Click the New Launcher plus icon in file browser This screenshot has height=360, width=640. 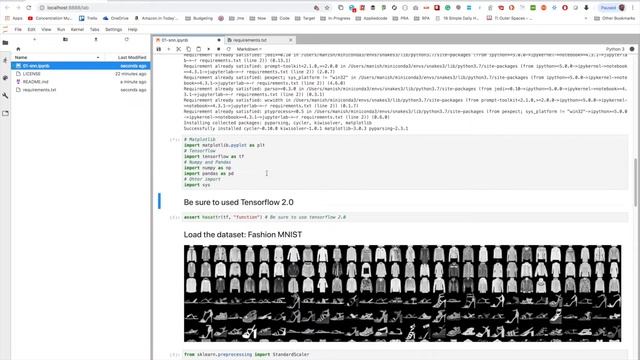[35, 40]
